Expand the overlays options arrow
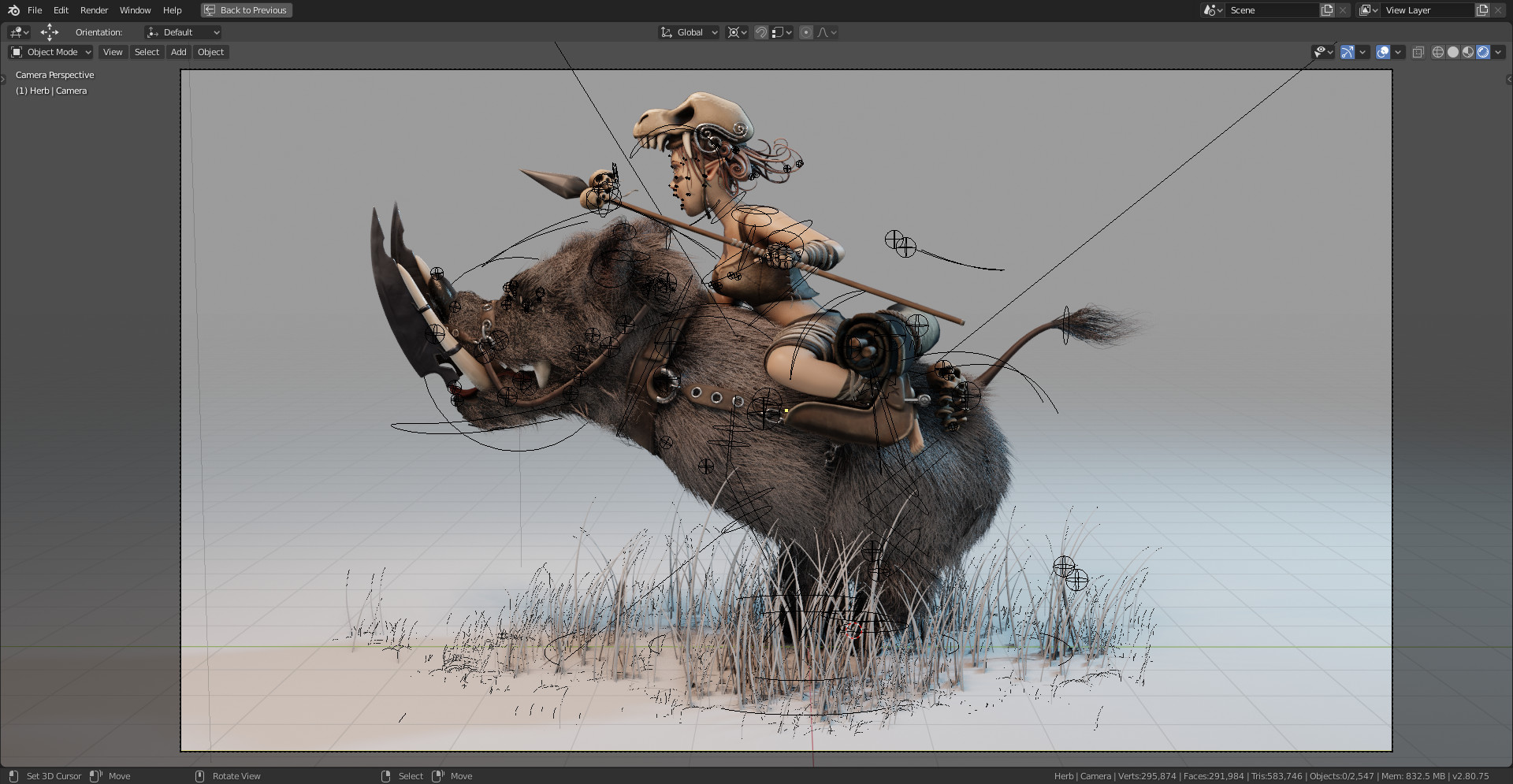1513x784 pixels. coord(1398,52)
